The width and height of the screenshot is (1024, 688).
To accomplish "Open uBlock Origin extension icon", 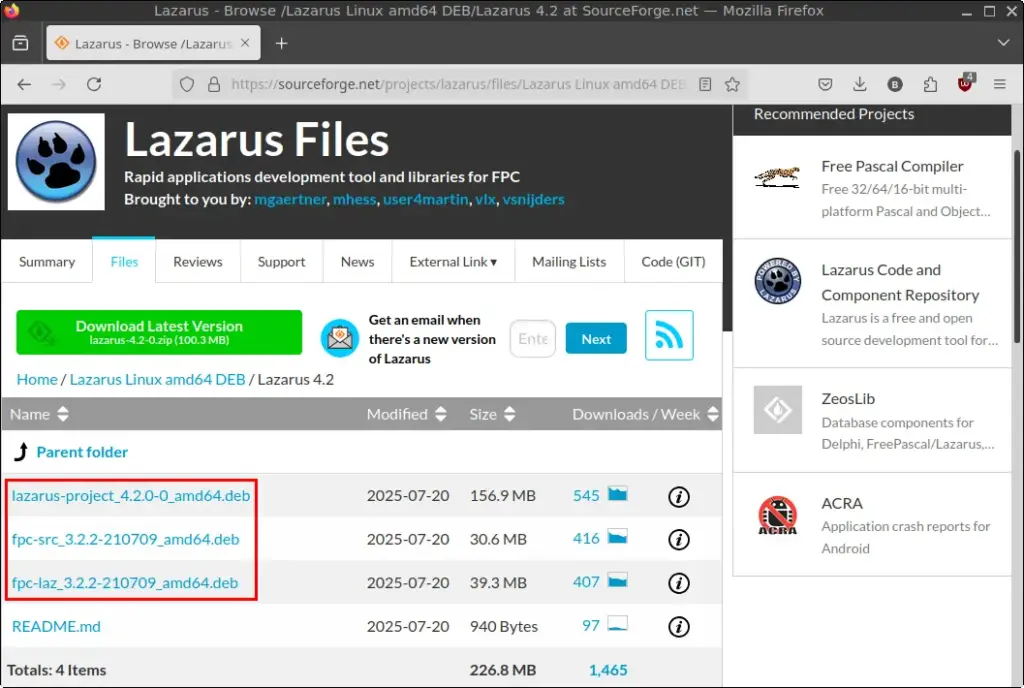I will coord(965,83).
